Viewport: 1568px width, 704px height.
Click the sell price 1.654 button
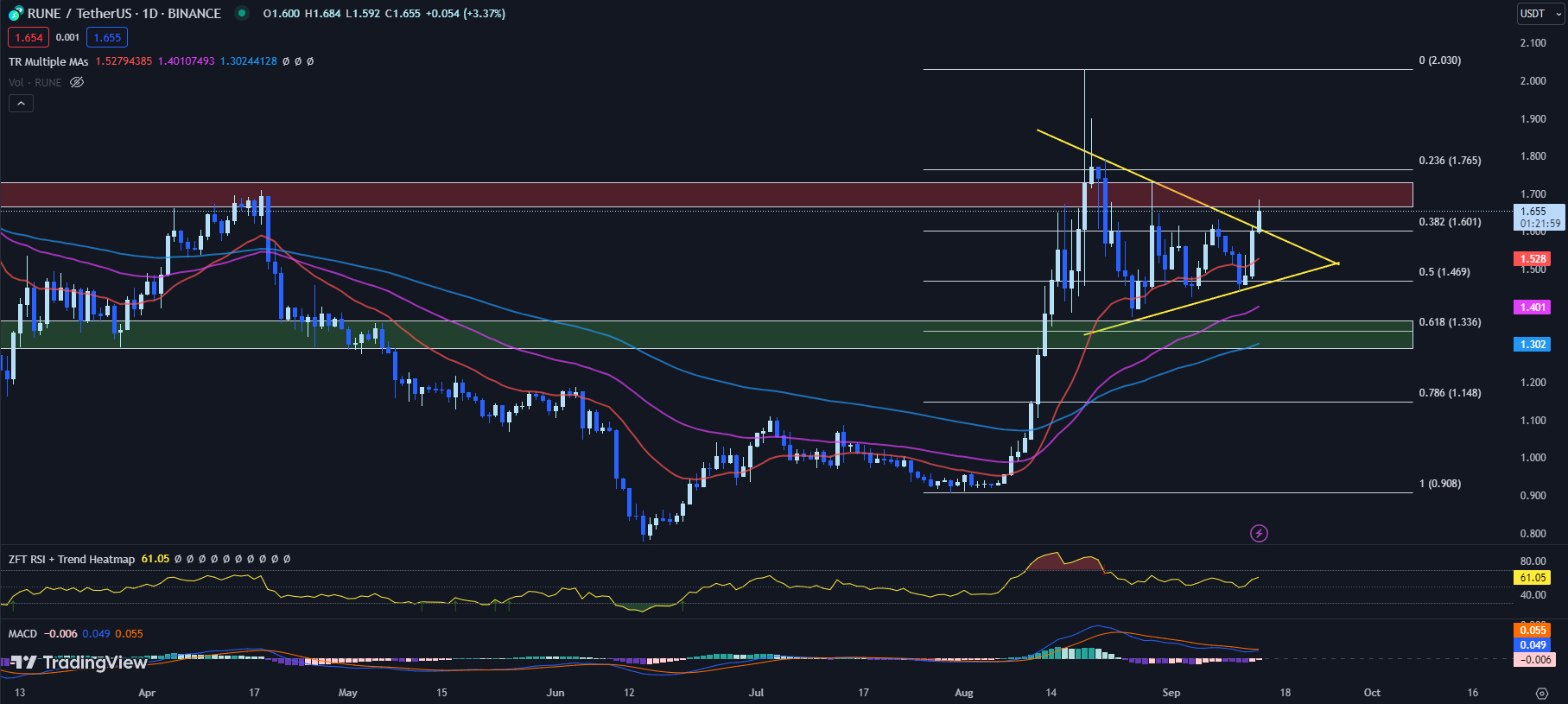(29, 37)
